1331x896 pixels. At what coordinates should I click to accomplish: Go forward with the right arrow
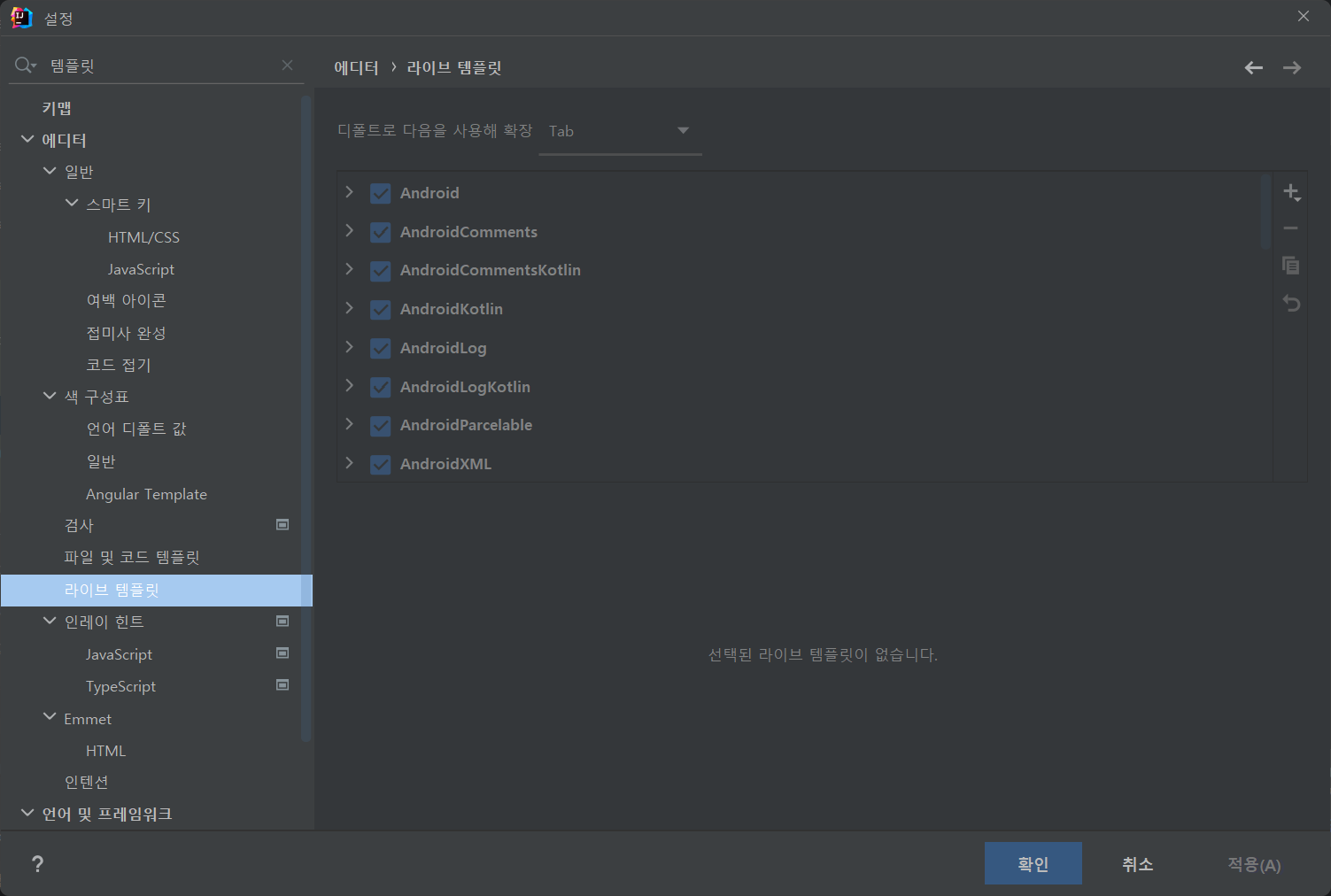pyautogui.click(x=1292, y=67)
